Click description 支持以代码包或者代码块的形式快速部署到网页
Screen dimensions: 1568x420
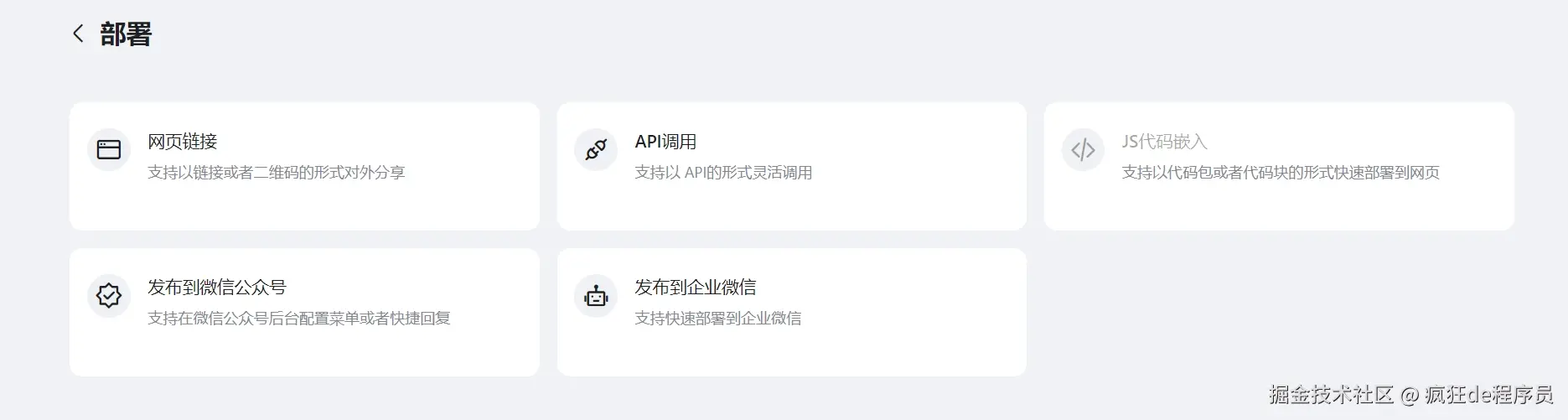click(x=1280, y=173)
